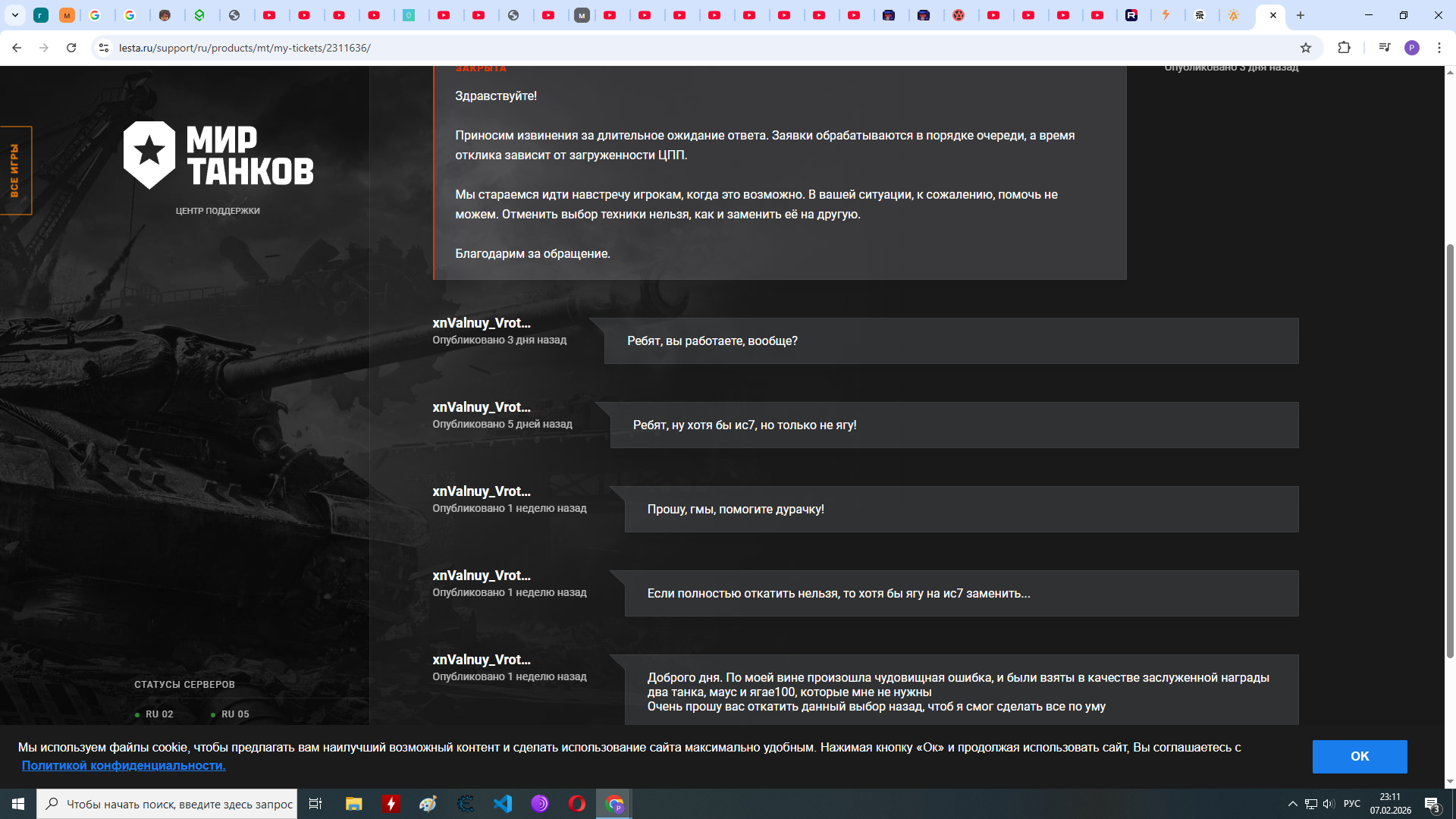The image size is (1456, 819).
Task: Bookmark this page with the star icon
Action: [1306, 48]
